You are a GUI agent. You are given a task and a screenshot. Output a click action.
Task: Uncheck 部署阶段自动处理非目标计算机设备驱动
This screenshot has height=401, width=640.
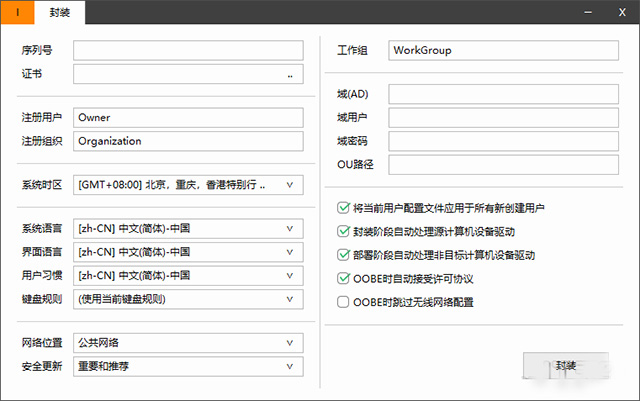tap(344, 255)
